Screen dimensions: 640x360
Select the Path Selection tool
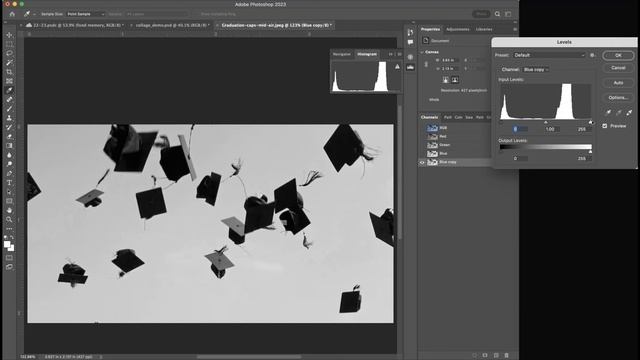click(x=9, y=192)
